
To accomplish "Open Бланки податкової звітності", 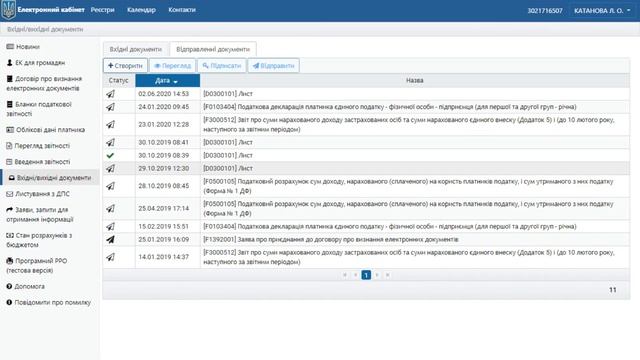I will pos(39,109).
